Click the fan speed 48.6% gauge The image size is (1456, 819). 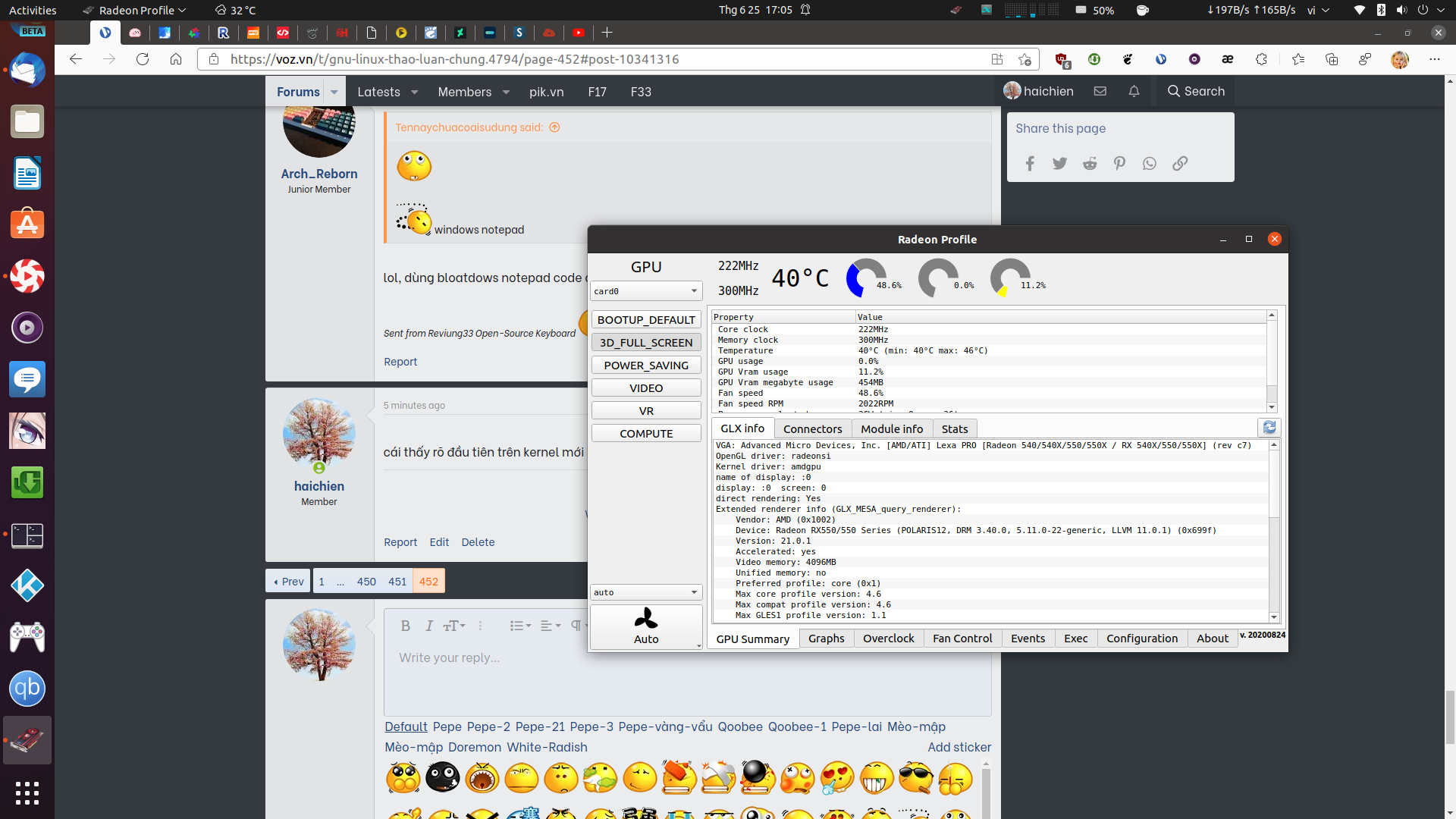click(868, 278)
